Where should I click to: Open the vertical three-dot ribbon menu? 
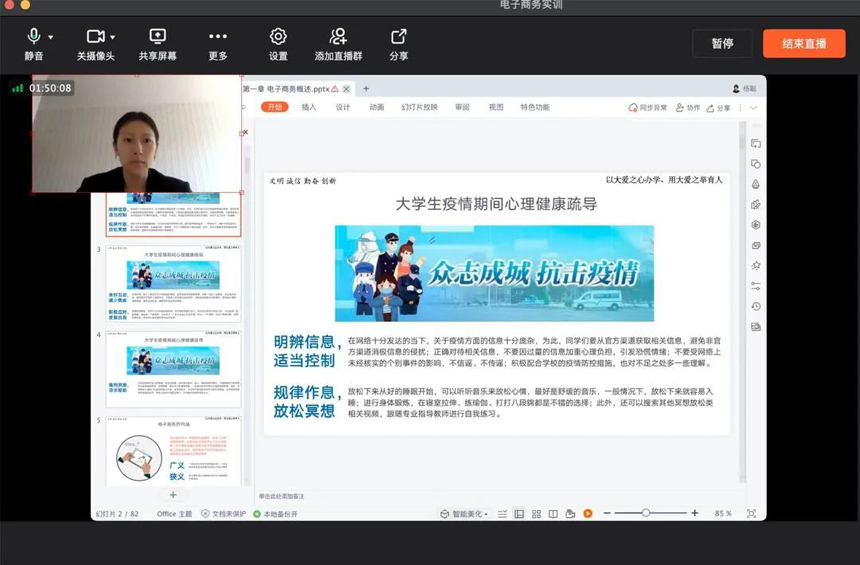pos(740,108)
